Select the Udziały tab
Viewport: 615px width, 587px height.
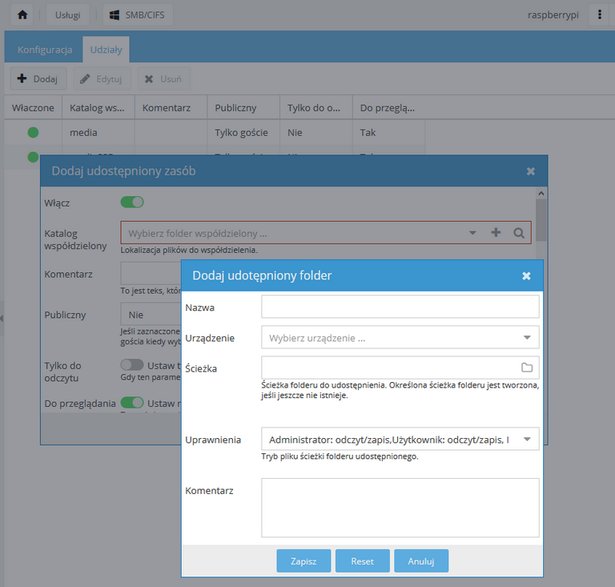click(106, 50)
